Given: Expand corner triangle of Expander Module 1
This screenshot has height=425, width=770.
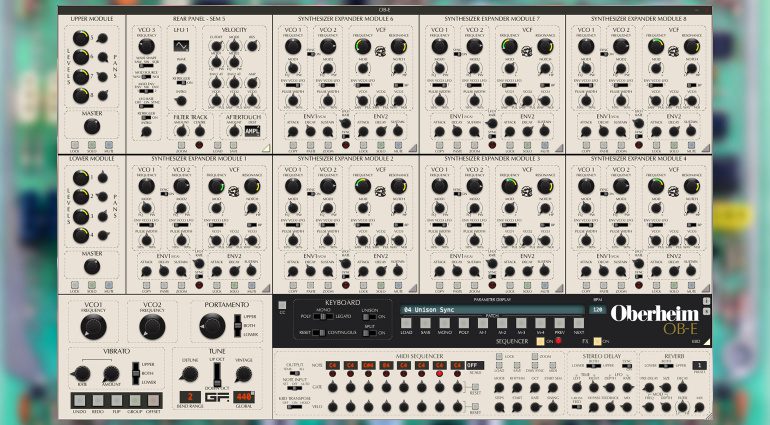Looking at the screenshot, I should click(x=267, y=288).
